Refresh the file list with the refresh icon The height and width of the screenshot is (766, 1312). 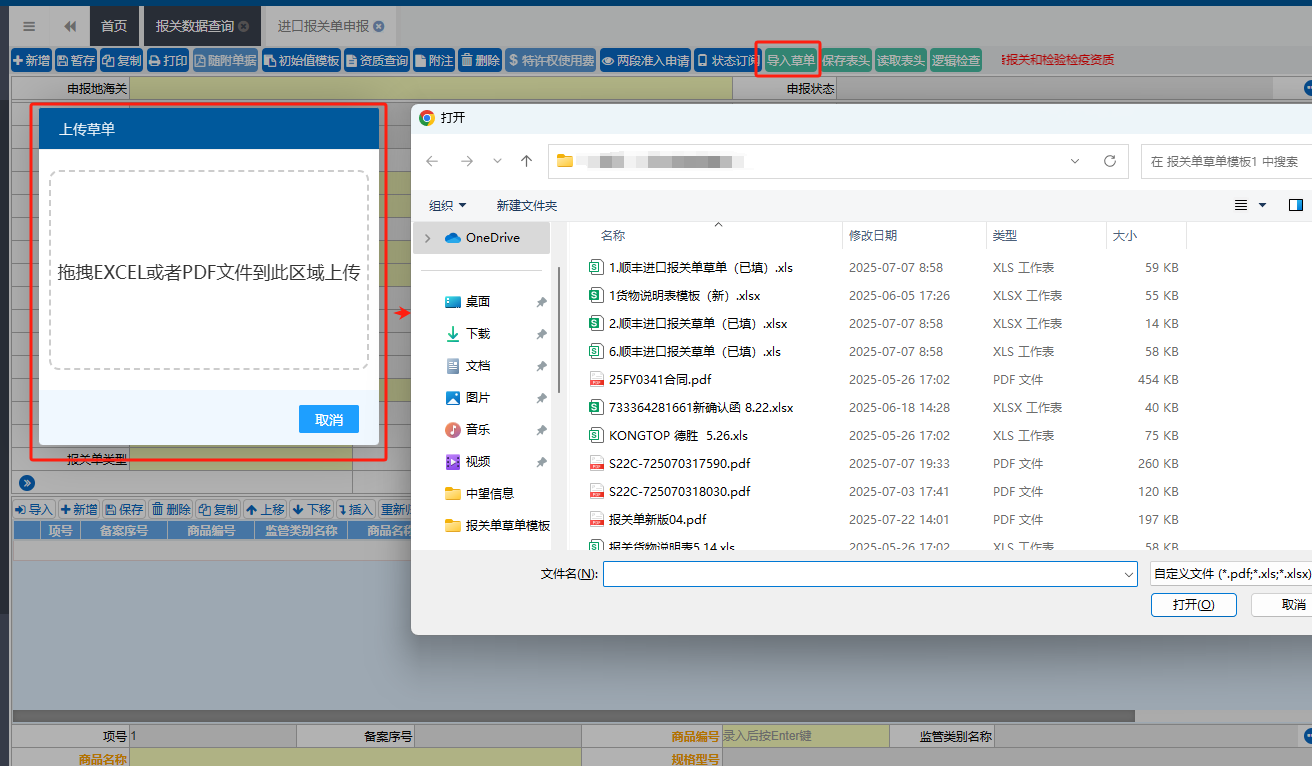click(1110, 160)
